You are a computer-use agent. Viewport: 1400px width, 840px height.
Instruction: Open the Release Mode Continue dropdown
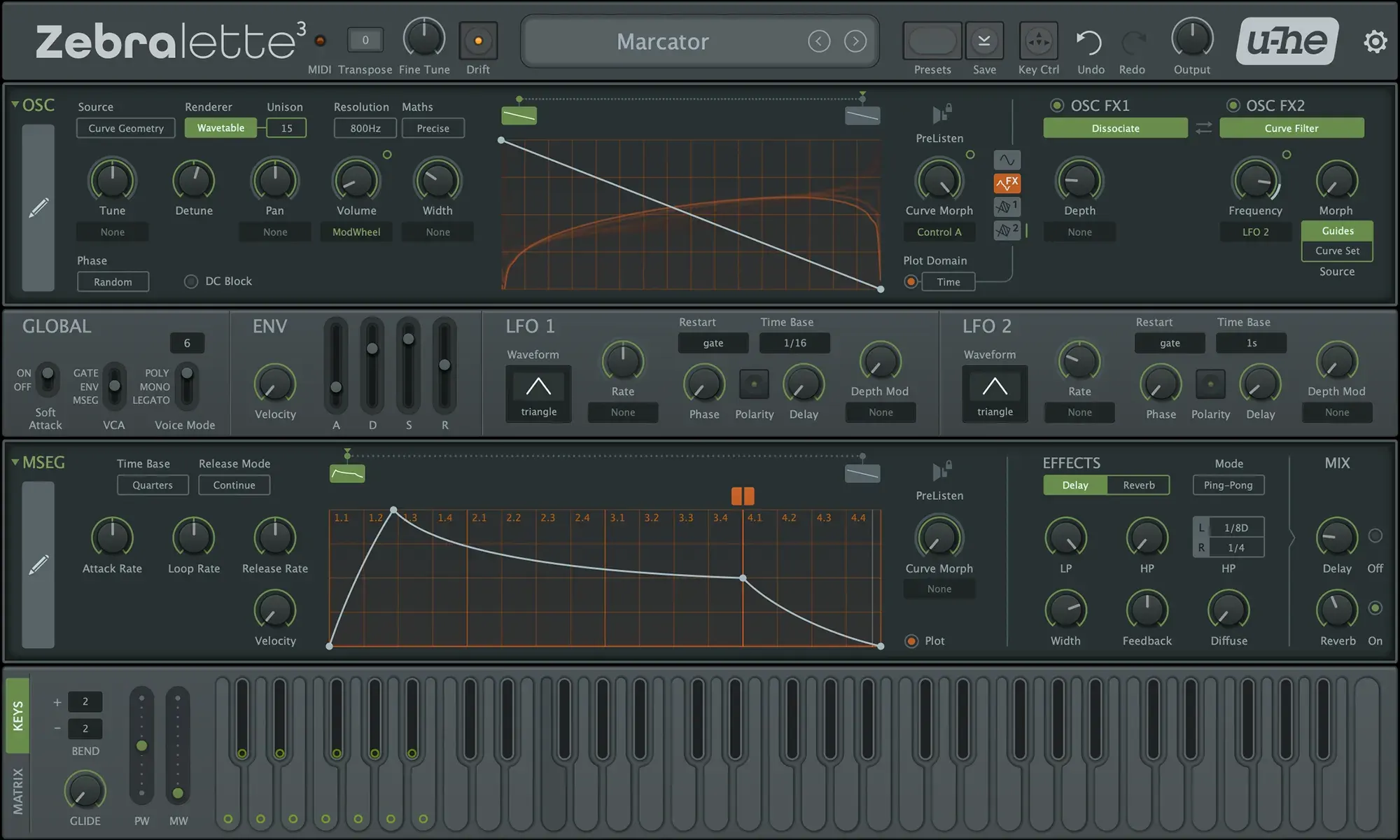tap(234, 485)
